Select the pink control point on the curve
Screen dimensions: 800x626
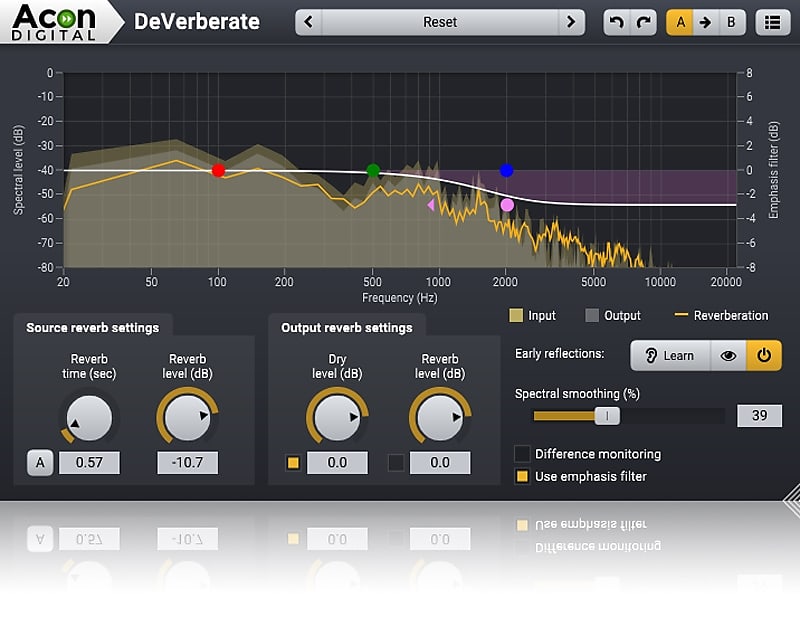click(507, 204)
